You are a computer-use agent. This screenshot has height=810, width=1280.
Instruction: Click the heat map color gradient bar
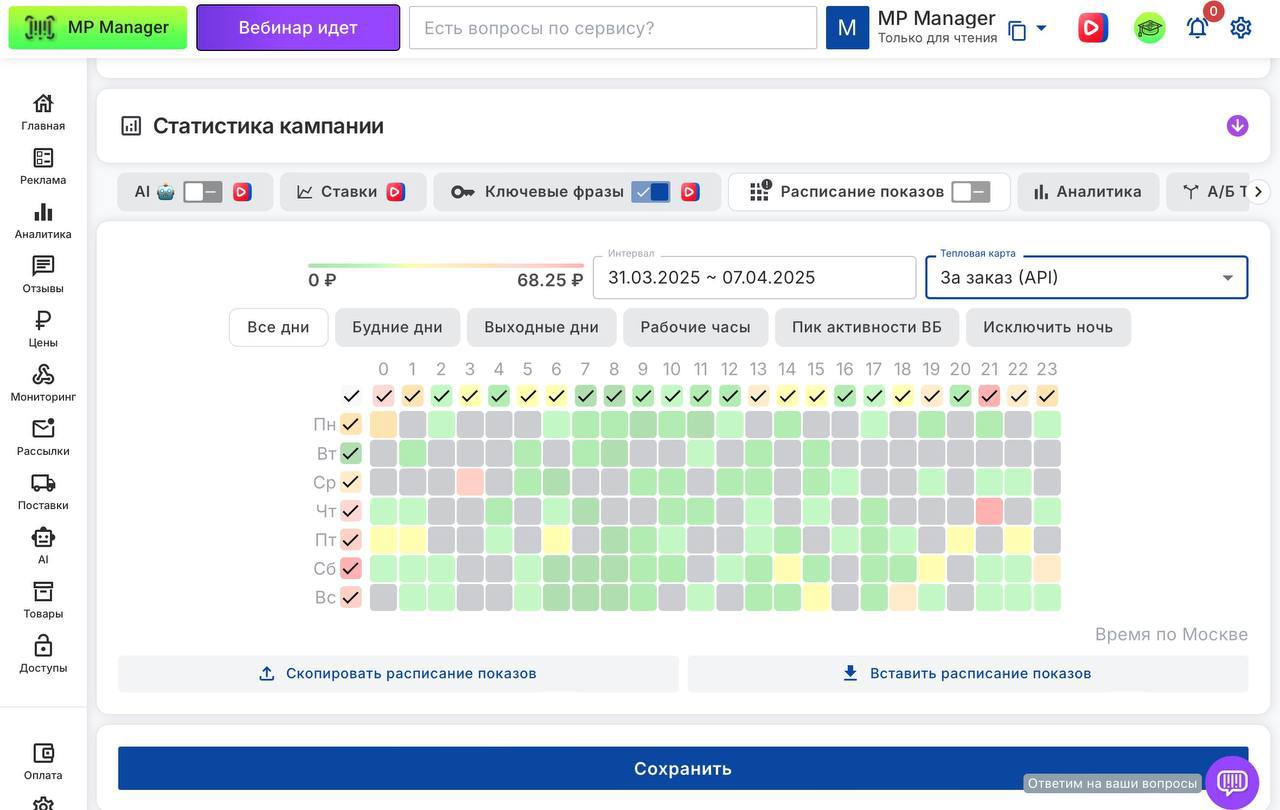click(445, 266)
